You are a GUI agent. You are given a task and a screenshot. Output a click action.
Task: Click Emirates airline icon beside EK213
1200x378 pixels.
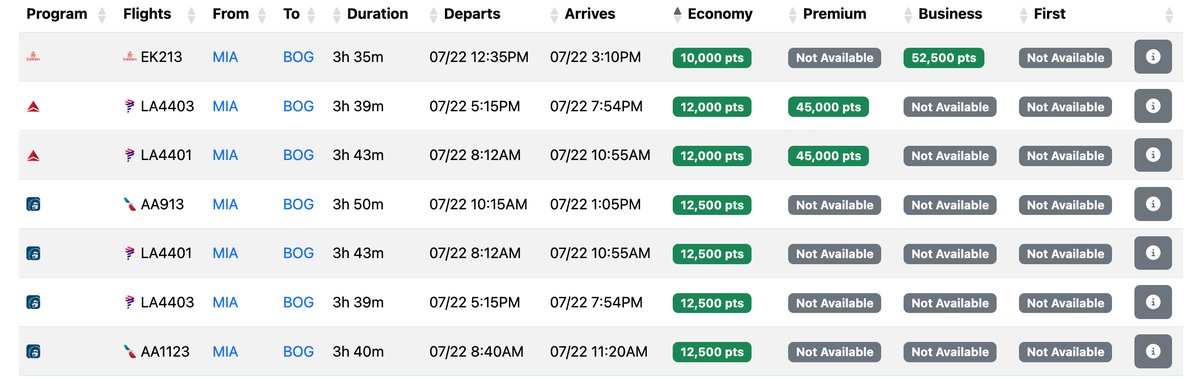tap(129, 58)
